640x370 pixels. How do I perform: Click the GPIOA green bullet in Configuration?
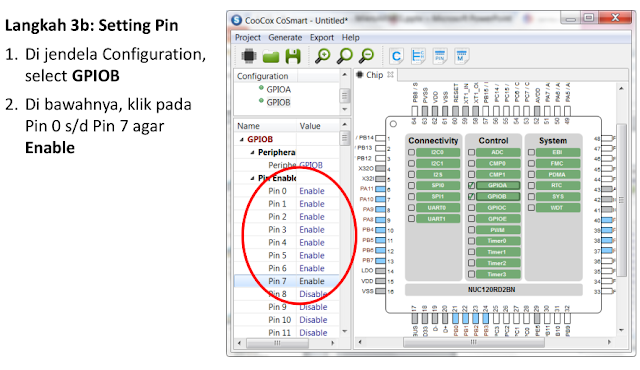[261, 88]
